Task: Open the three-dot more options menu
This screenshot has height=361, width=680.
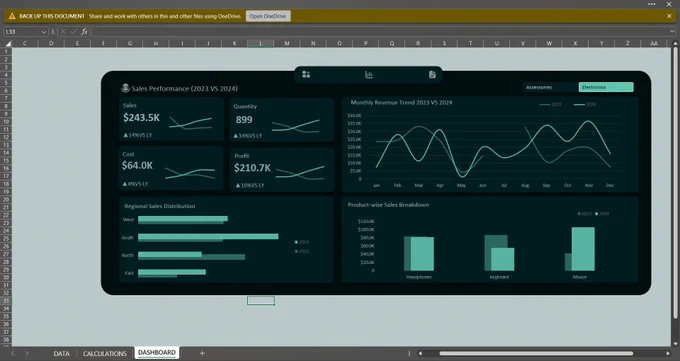Action: (x=652, y=4)
